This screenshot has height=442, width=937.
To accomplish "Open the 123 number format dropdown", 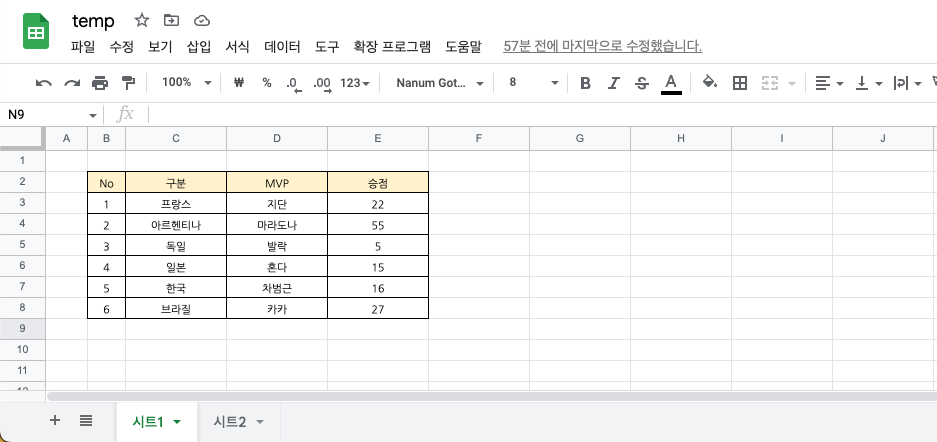I will click(355, 83).
